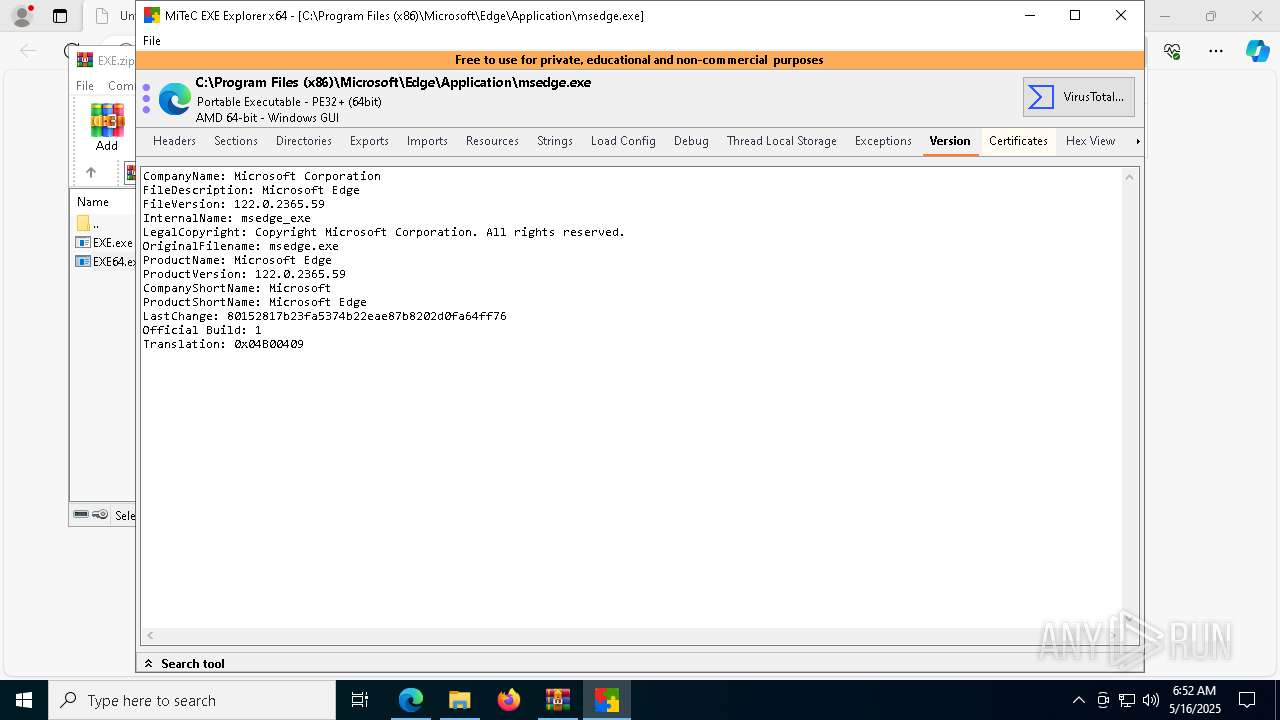Click the LegalCopyright line
Viewport: 1280px width, 720px height.
[384, 232]
